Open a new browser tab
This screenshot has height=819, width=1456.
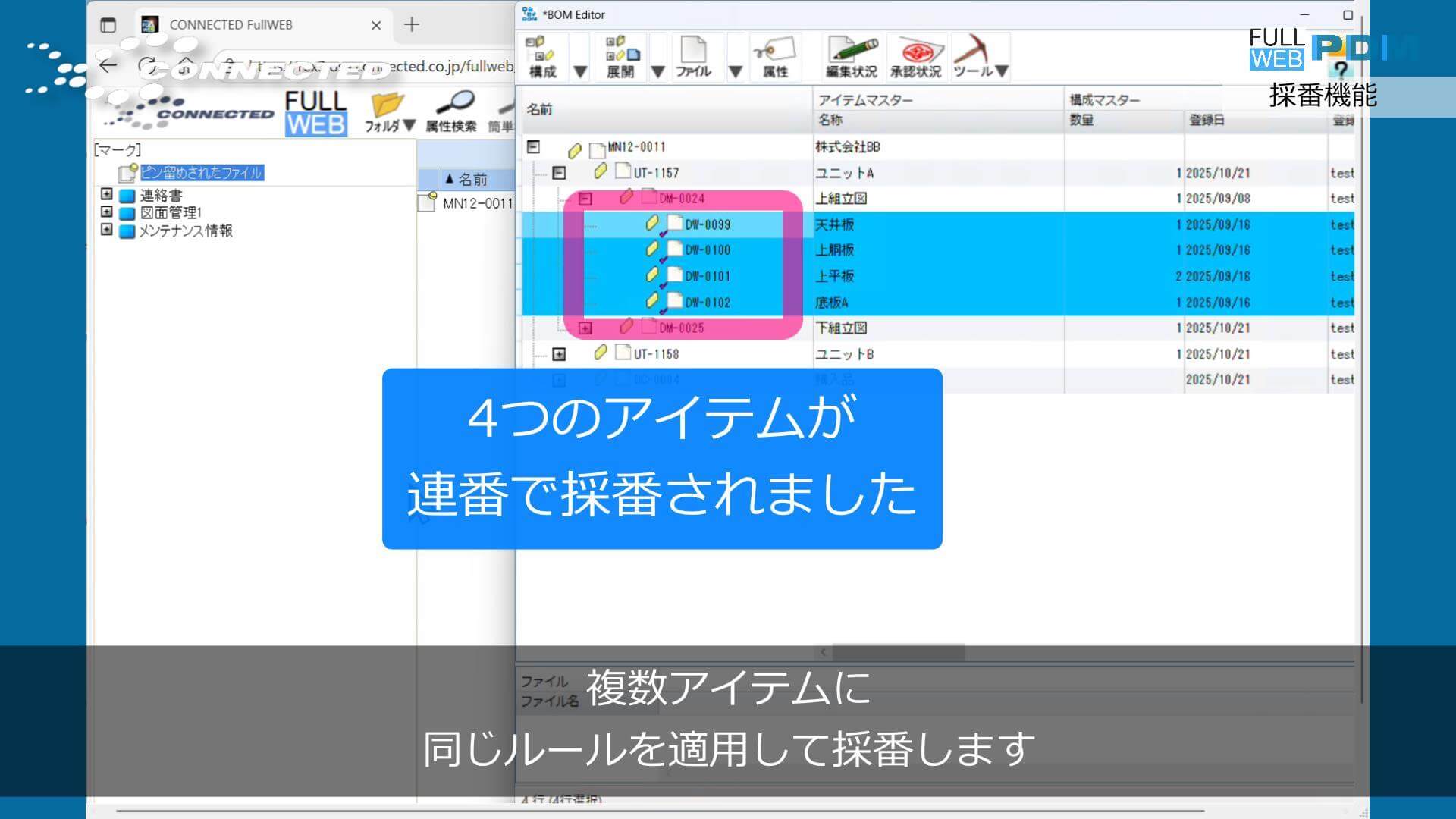pyautogui.click(x=412, y=25)
